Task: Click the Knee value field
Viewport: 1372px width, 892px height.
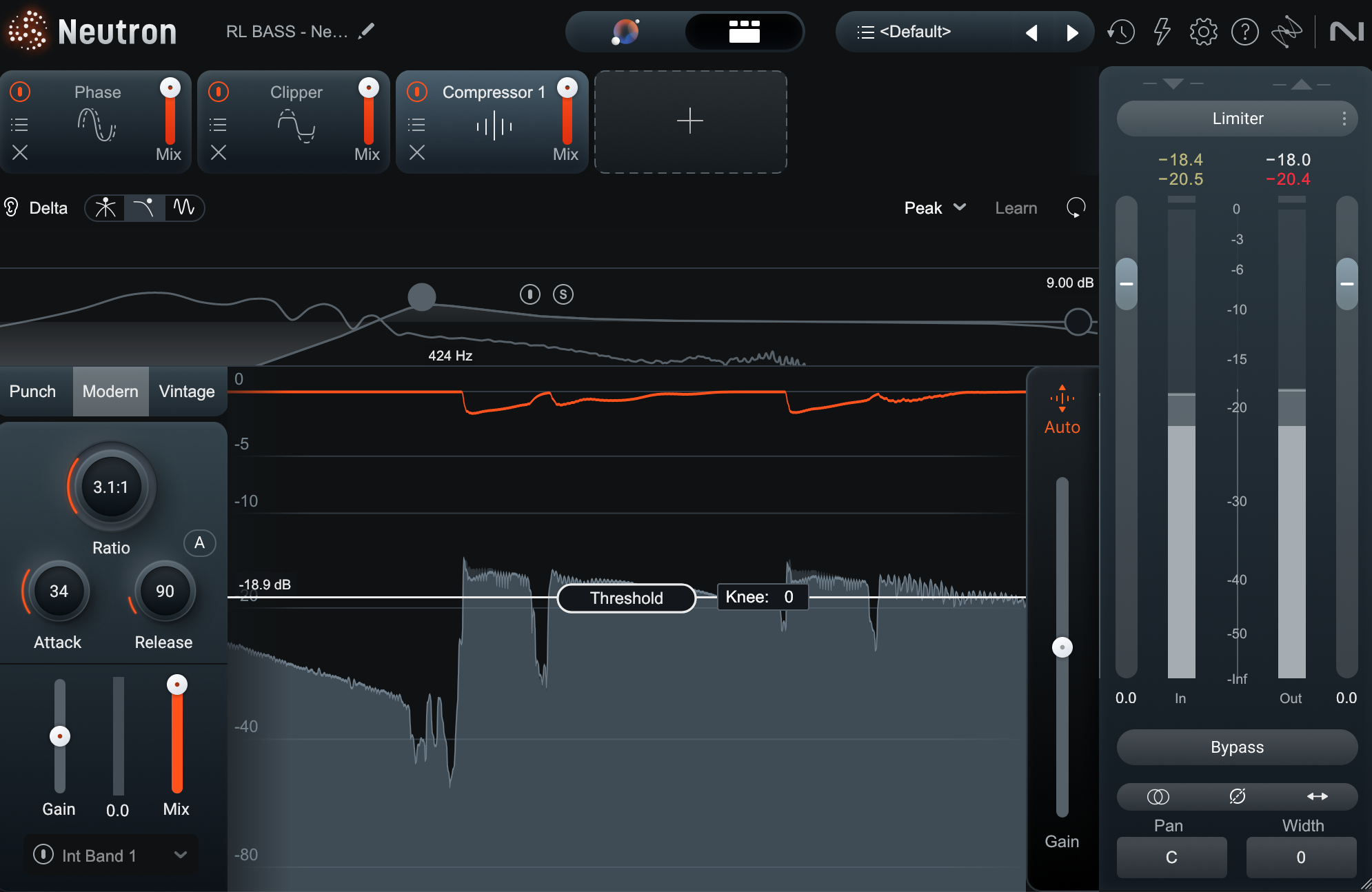Action: tap(763, 597)
